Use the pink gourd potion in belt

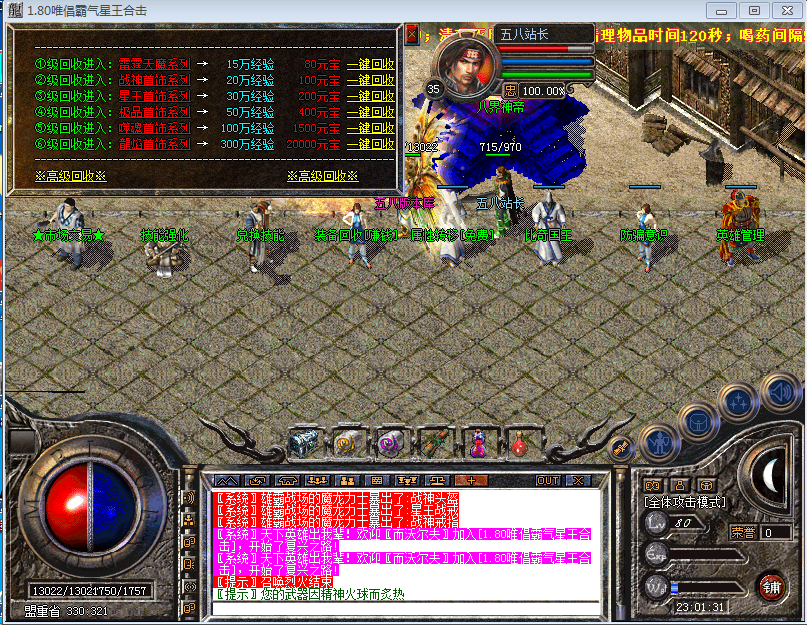coord(479,443)
